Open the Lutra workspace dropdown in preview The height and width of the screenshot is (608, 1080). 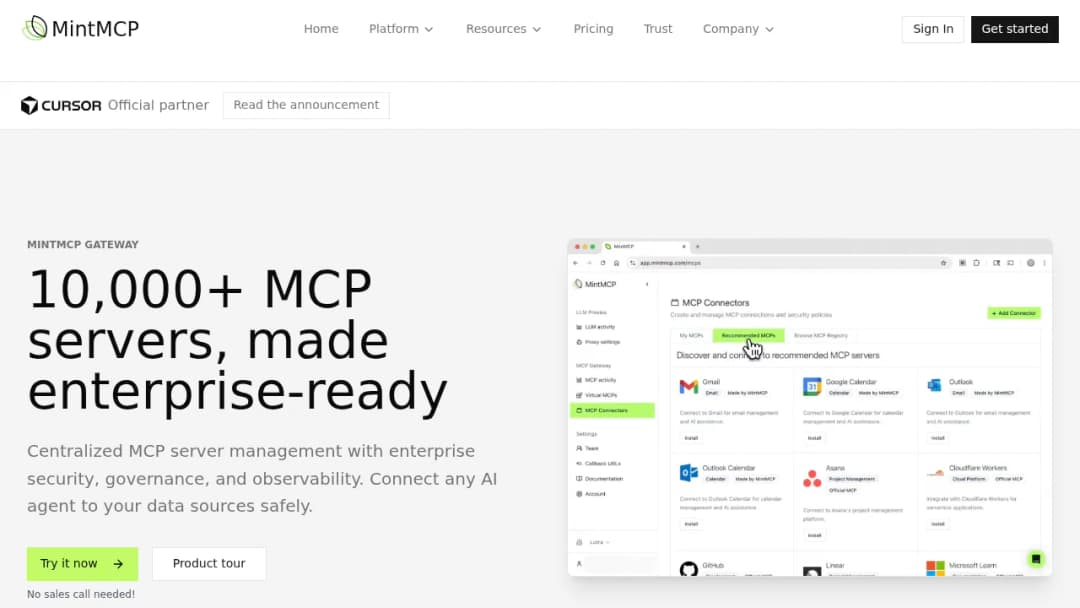pos(599,543)
